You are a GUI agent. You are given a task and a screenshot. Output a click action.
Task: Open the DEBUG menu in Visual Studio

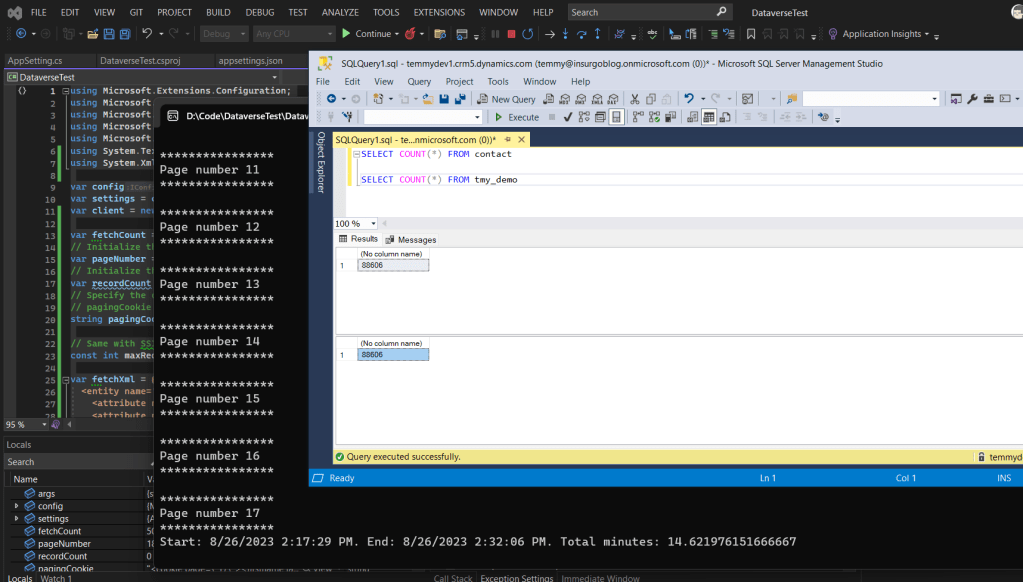tap(260, 12)
